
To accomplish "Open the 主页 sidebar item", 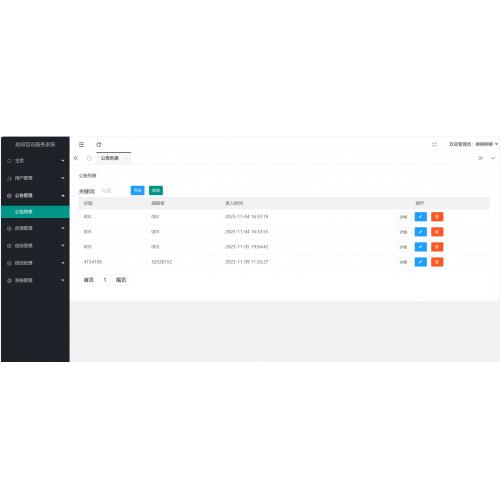I will pyautogui.click(x=35, y=161).
